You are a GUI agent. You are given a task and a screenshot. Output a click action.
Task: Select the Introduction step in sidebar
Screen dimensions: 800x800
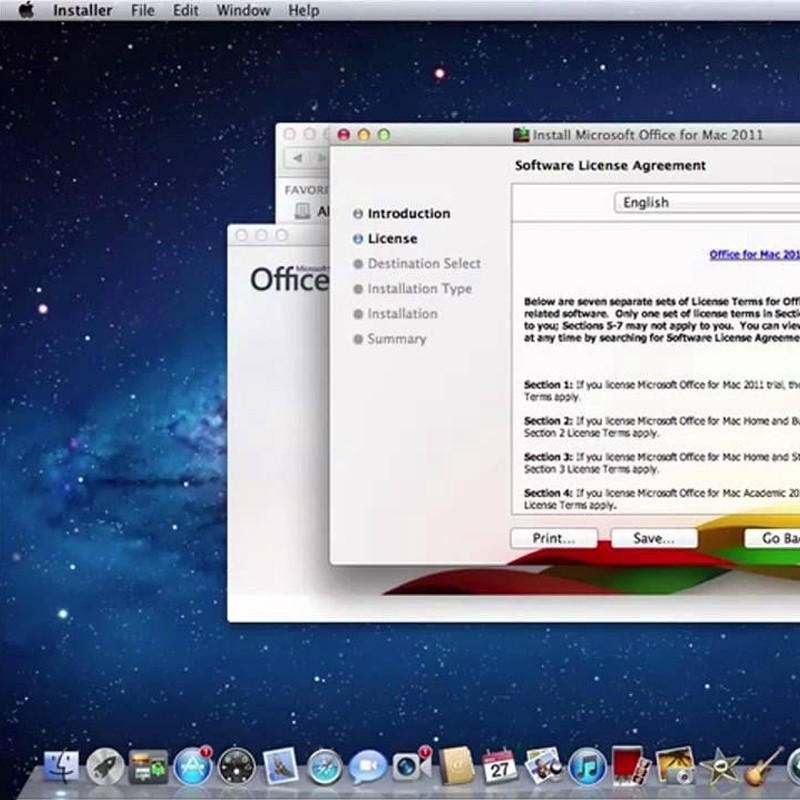pos(408,214)
